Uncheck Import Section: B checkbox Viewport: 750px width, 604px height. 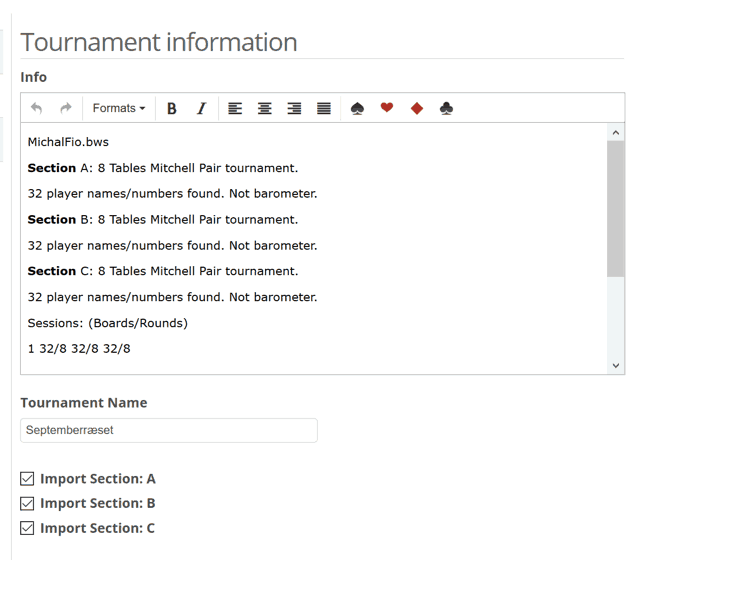pyautogui.click(x=27, y=504)
